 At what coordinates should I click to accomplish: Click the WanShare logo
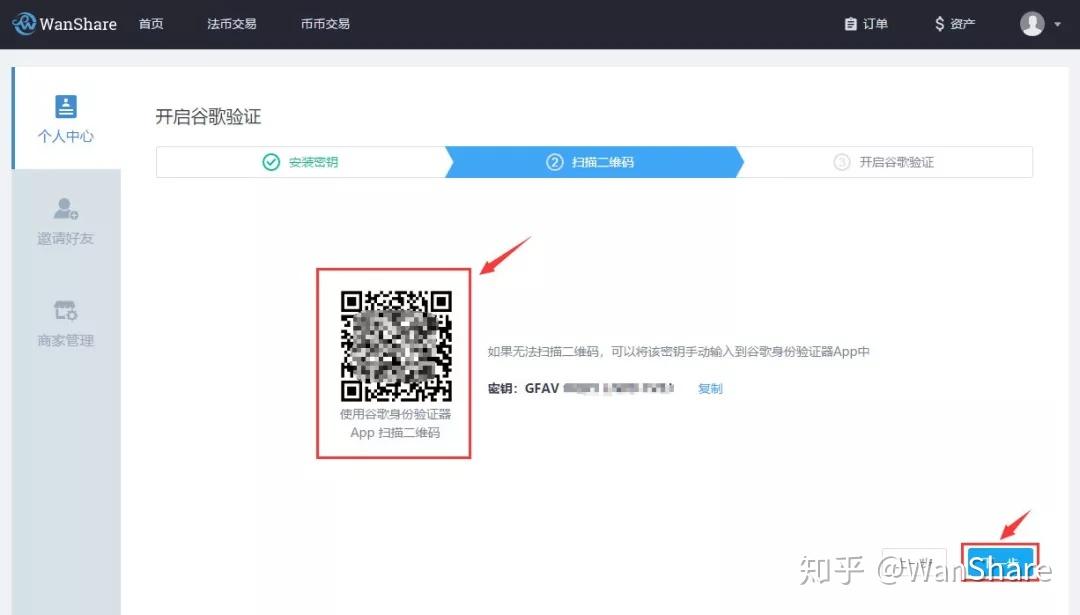click(65, 24)
